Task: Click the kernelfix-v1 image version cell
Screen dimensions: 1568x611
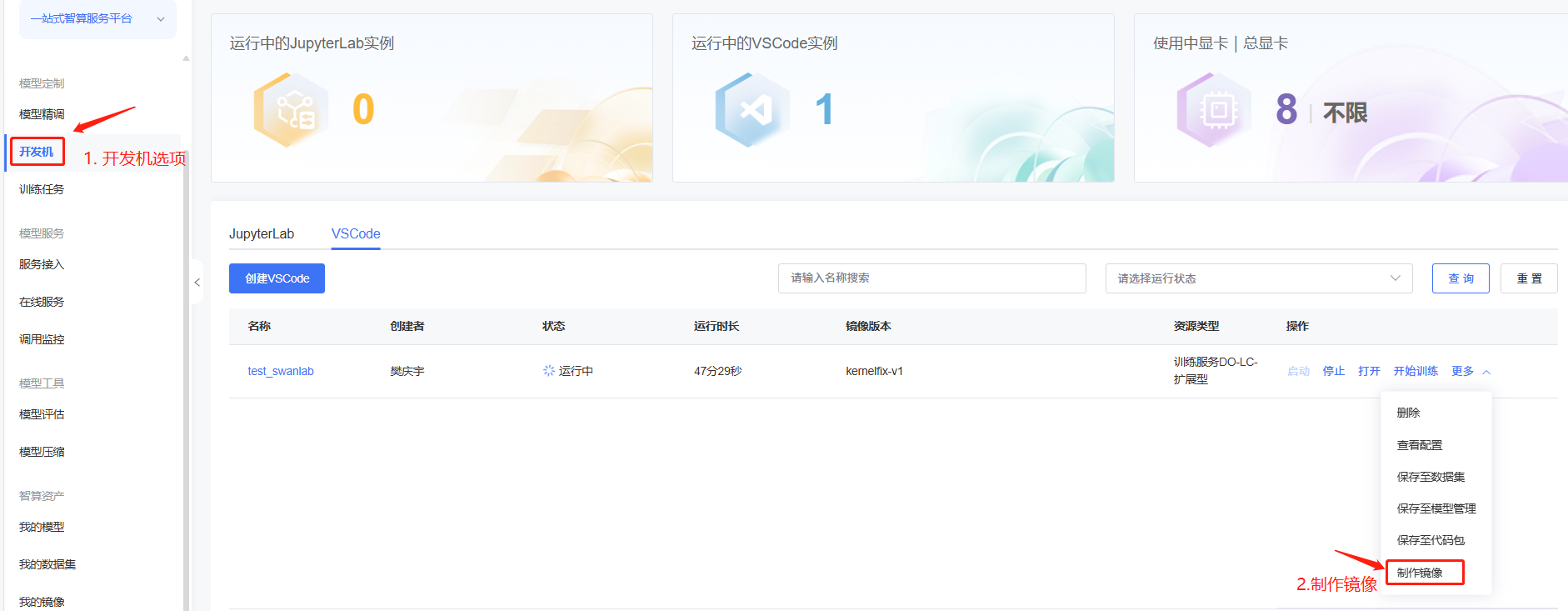Action: click(x=874, y=371)
